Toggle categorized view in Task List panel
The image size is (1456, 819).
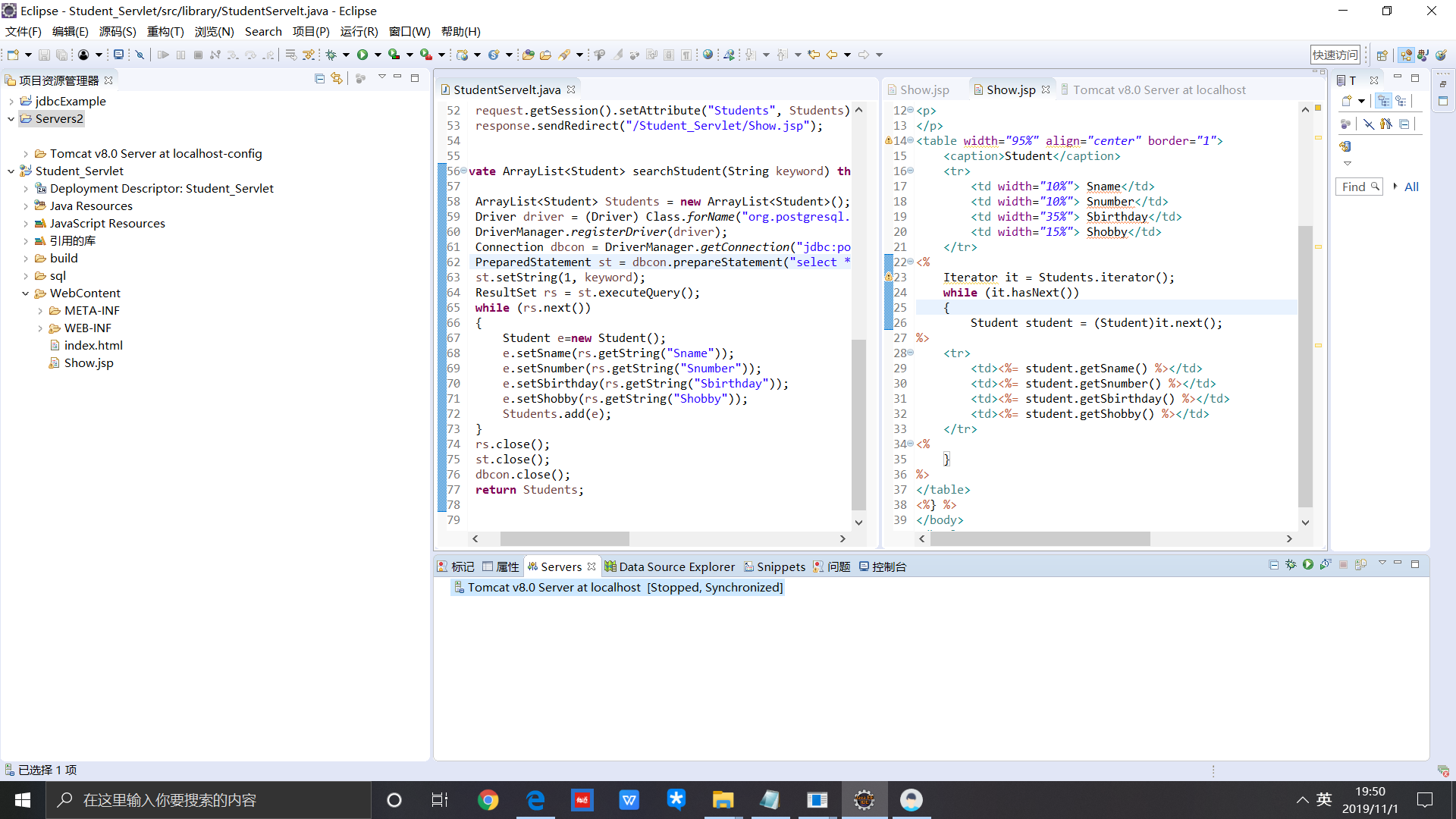(x=1383, y=101)
